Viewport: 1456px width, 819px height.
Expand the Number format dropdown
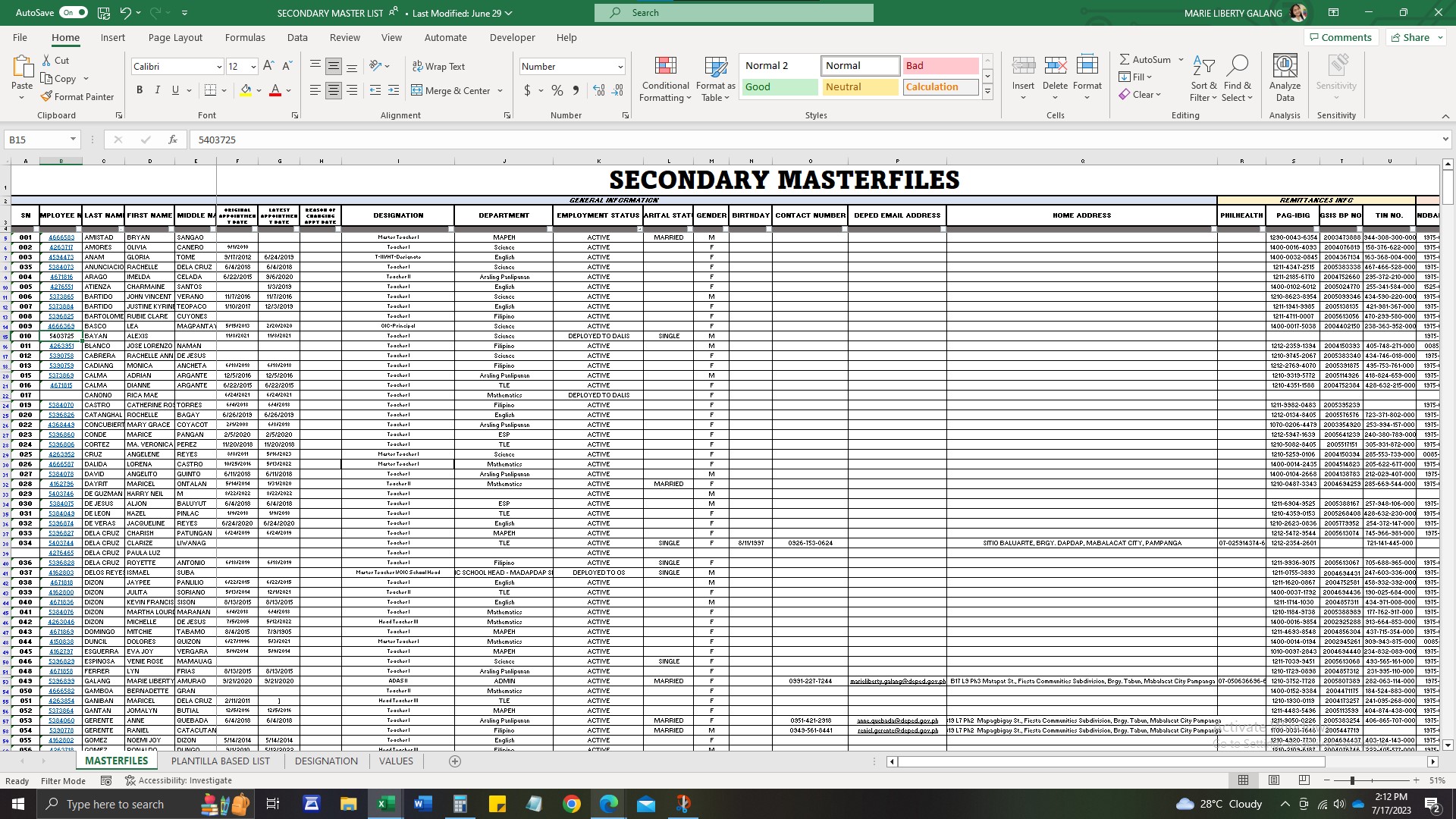(620, 67)
